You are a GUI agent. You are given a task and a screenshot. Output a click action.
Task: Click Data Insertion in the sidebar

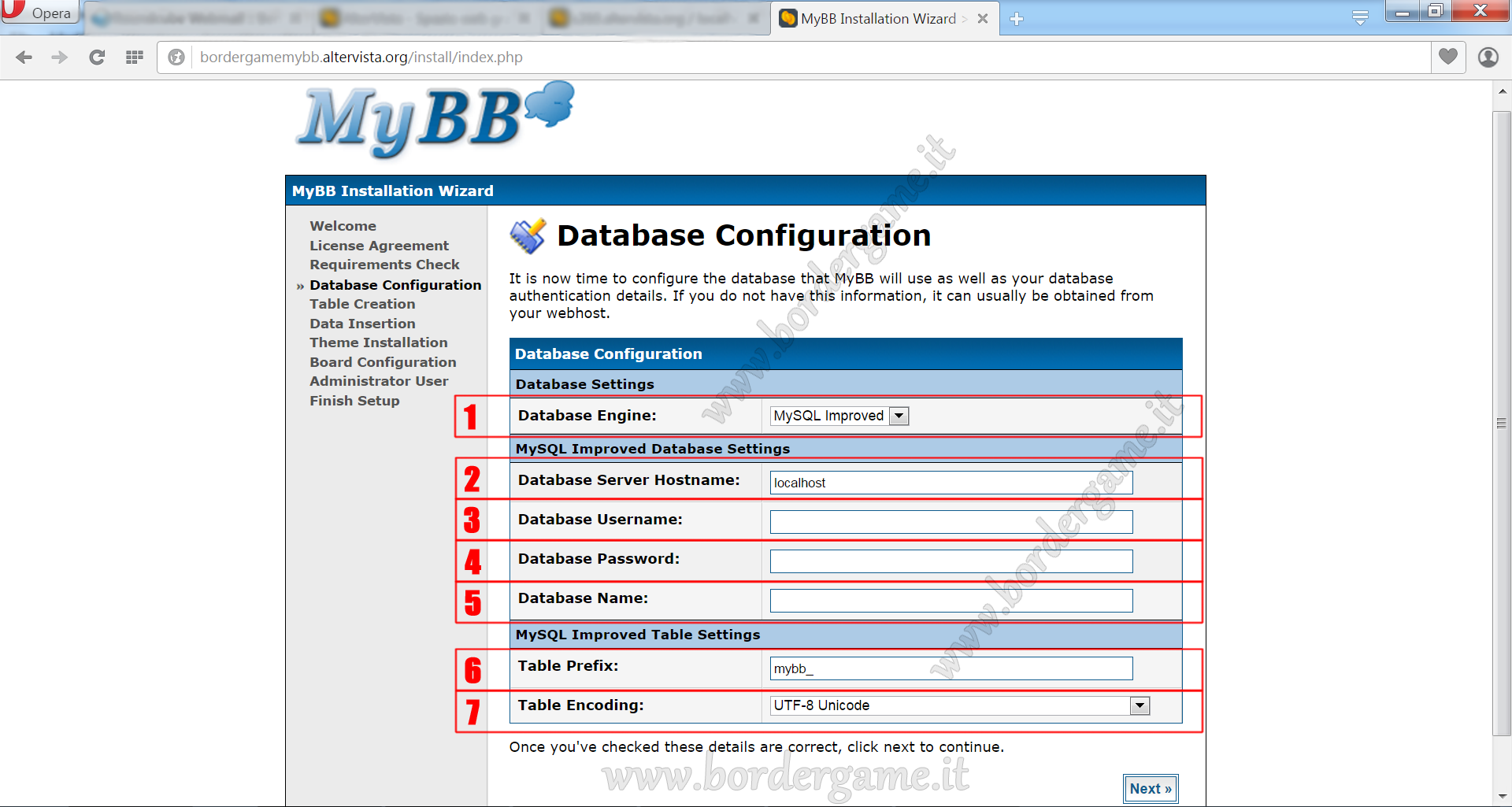coord(362,324)
